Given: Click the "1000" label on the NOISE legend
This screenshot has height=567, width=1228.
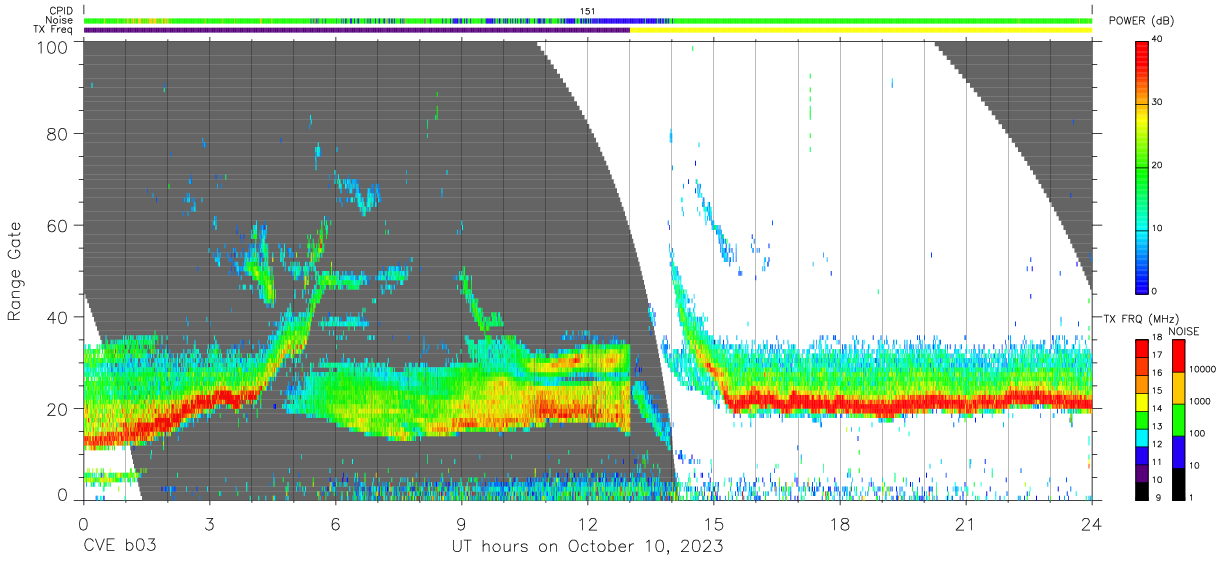Looking at the screenshot, I should [1199, 401].
